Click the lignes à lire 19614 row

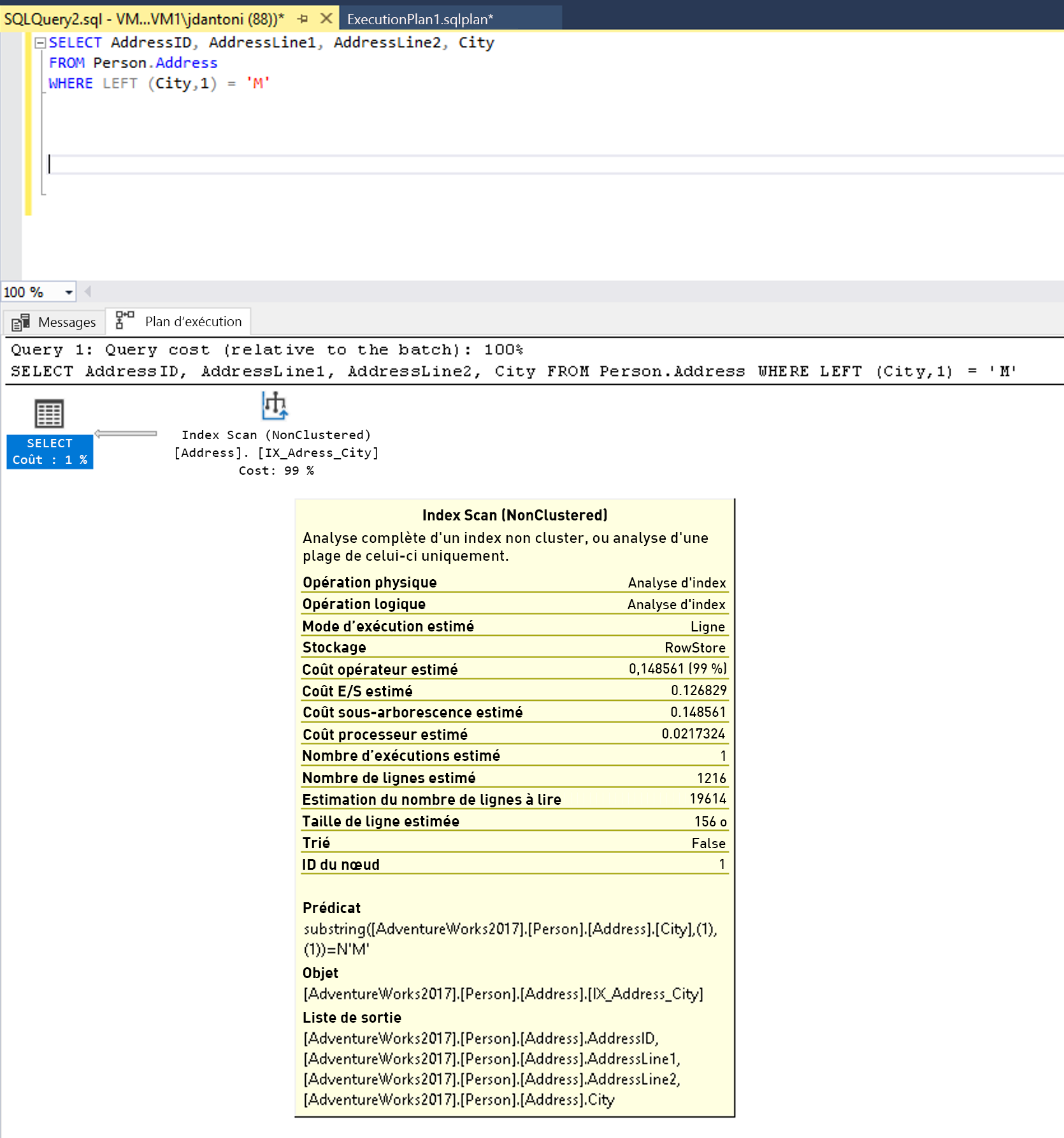coord(515,799)
